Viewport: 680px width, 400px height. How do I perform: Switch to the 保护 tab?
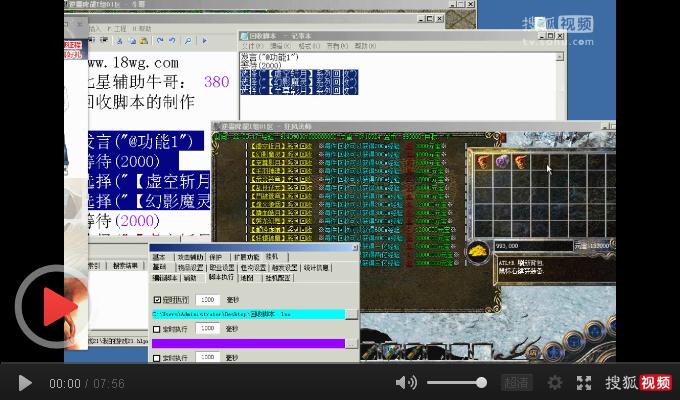pyautogui.click(x=216, y=257)
